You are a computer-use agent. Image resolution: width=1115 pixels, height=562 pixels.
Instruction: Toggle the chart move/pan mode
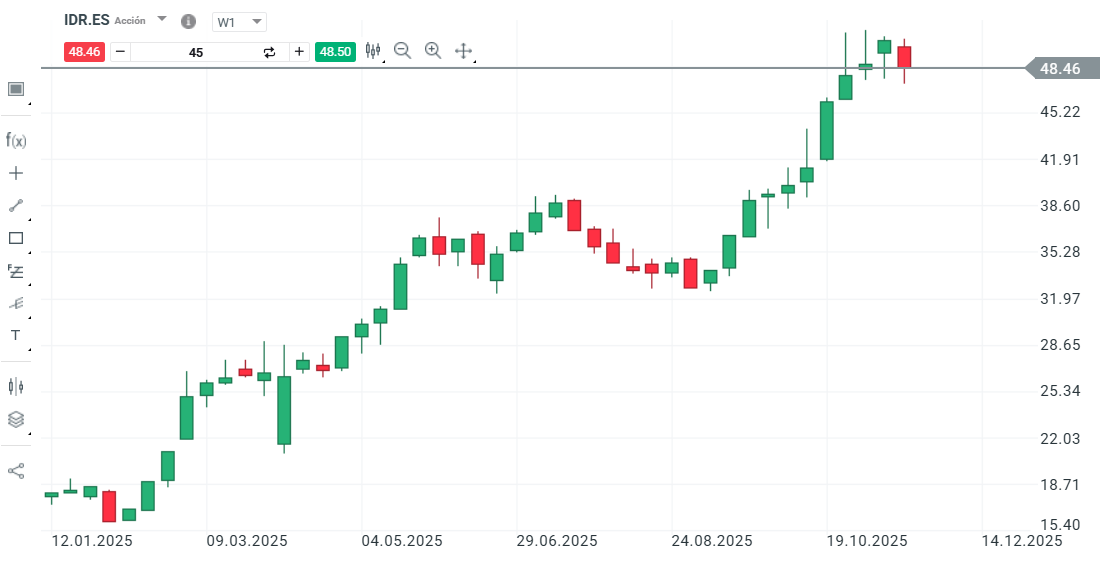[463, 50]
